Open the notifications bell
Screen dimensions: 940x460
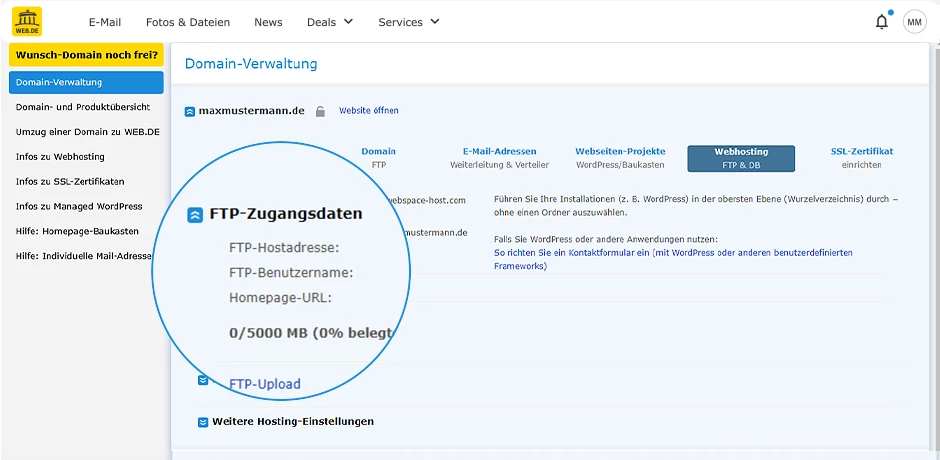pos(881,22)
